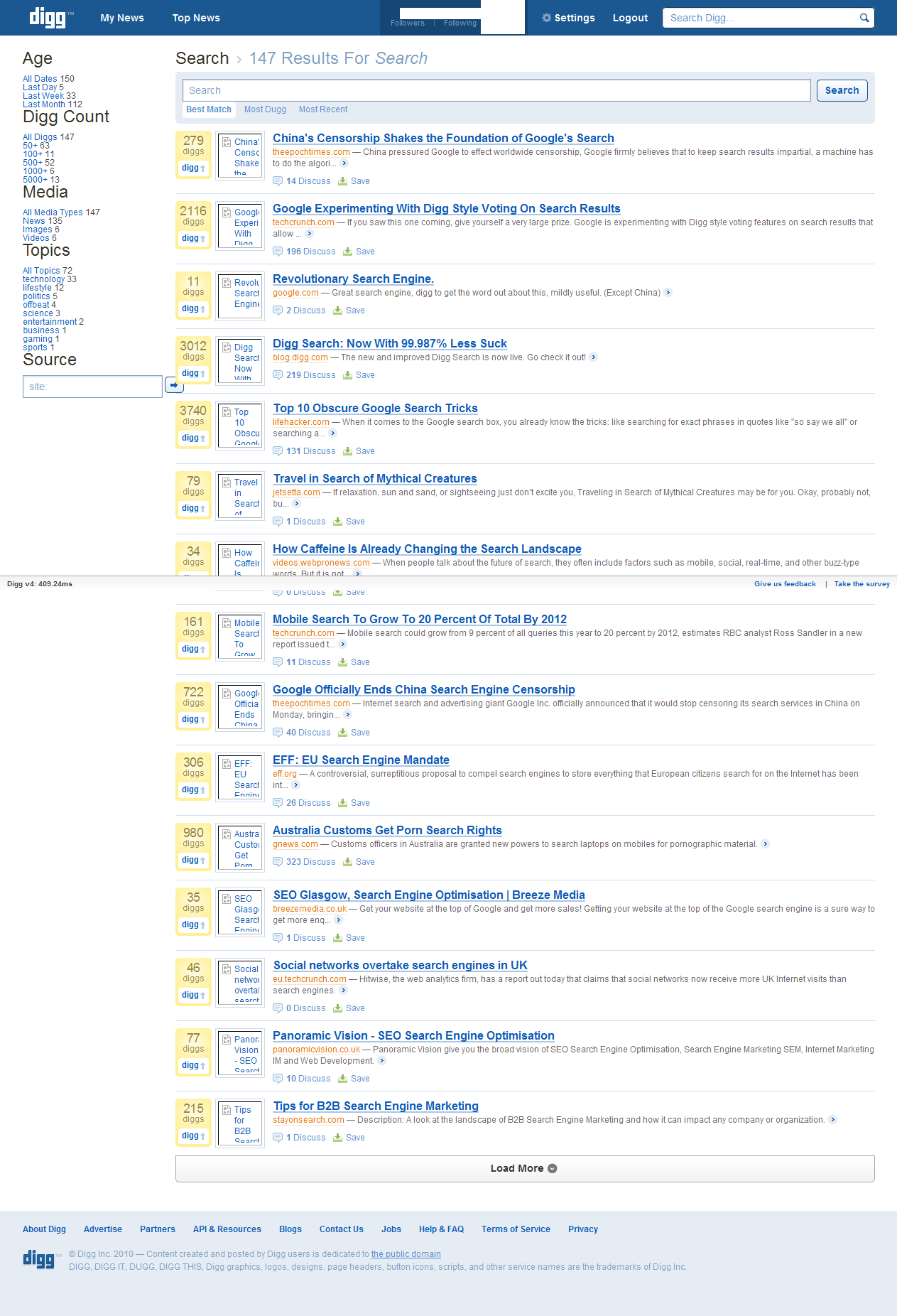Expand the Google Experimenting story description arrow
Viewport: 897px width, 1316px height.
pos(309,234)
